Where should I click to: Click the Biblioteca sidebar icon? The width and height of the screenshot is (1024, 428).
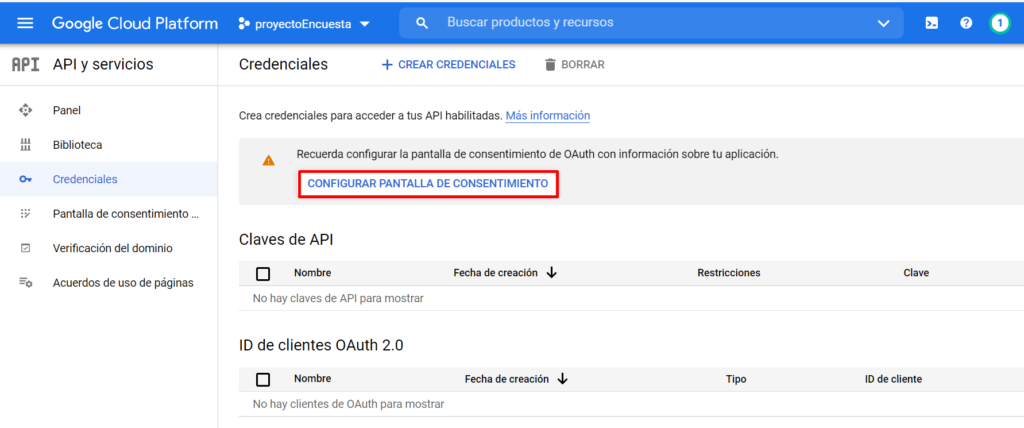pos(25,145)
